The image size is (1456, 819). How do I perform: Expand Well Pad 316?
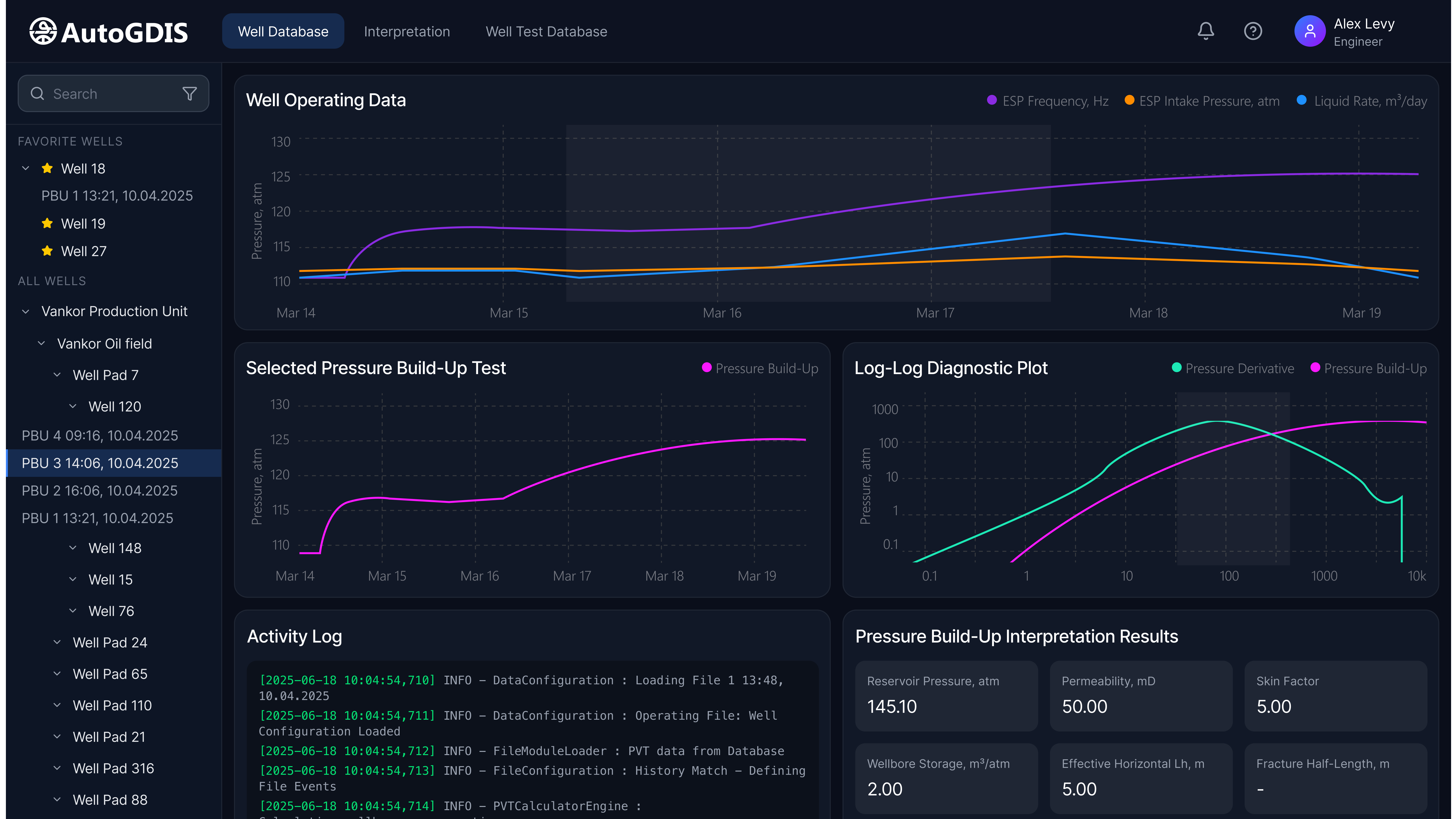tap(57, 768)
